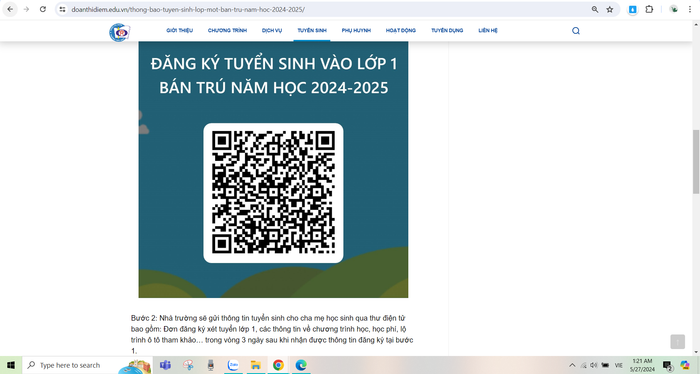Open the LIÊN HỆ menu
Viewport: 700px width, 374px height.
click(488, 30)
